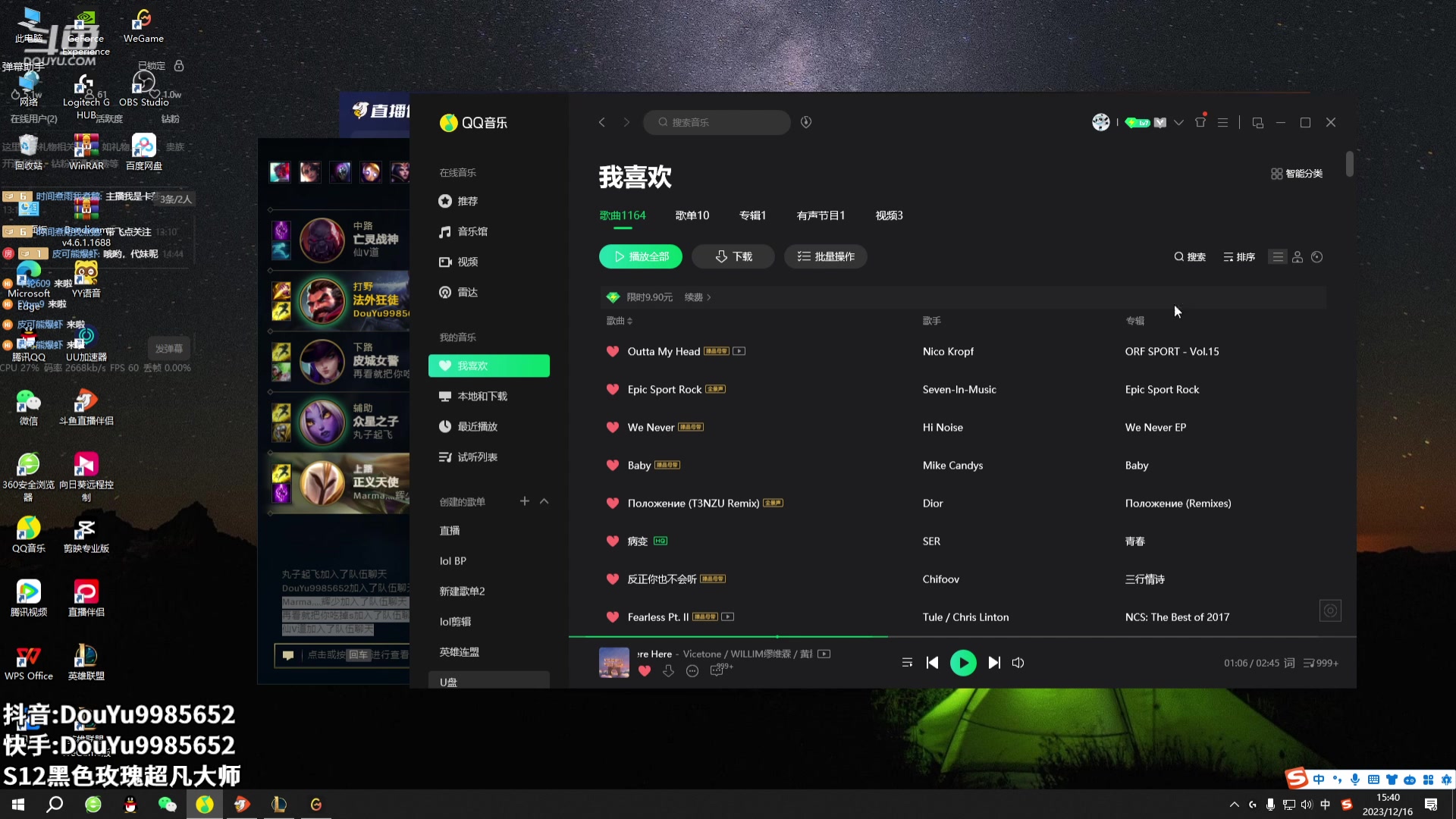Toggle the heart favorite on Outta My Head
The image size is (1456, 819).
(613, 351)
